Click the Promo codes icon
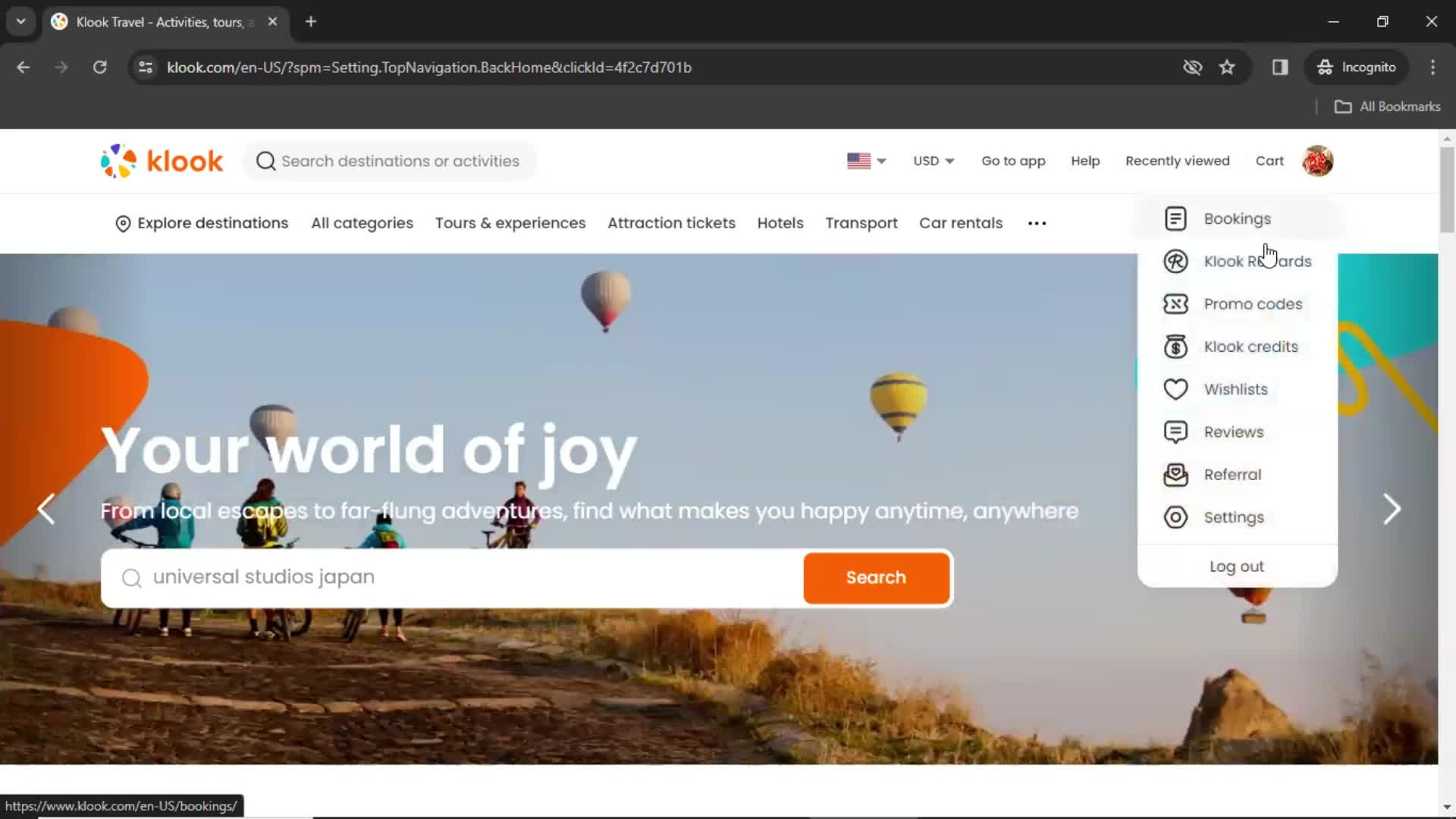The image size is (1456, 819). (x=1176, y=303)
